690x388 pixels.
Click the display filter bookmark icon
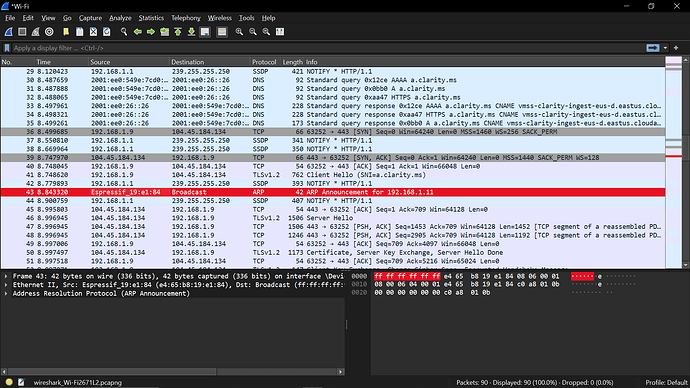(x=7, y=48)
